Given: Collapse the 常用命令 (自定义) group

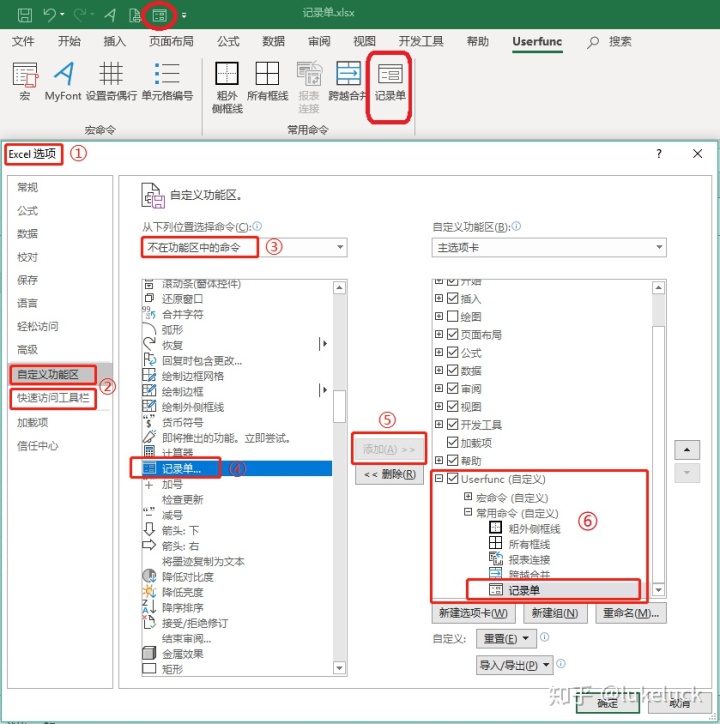Looking at the screenshot, I should 468,512.
